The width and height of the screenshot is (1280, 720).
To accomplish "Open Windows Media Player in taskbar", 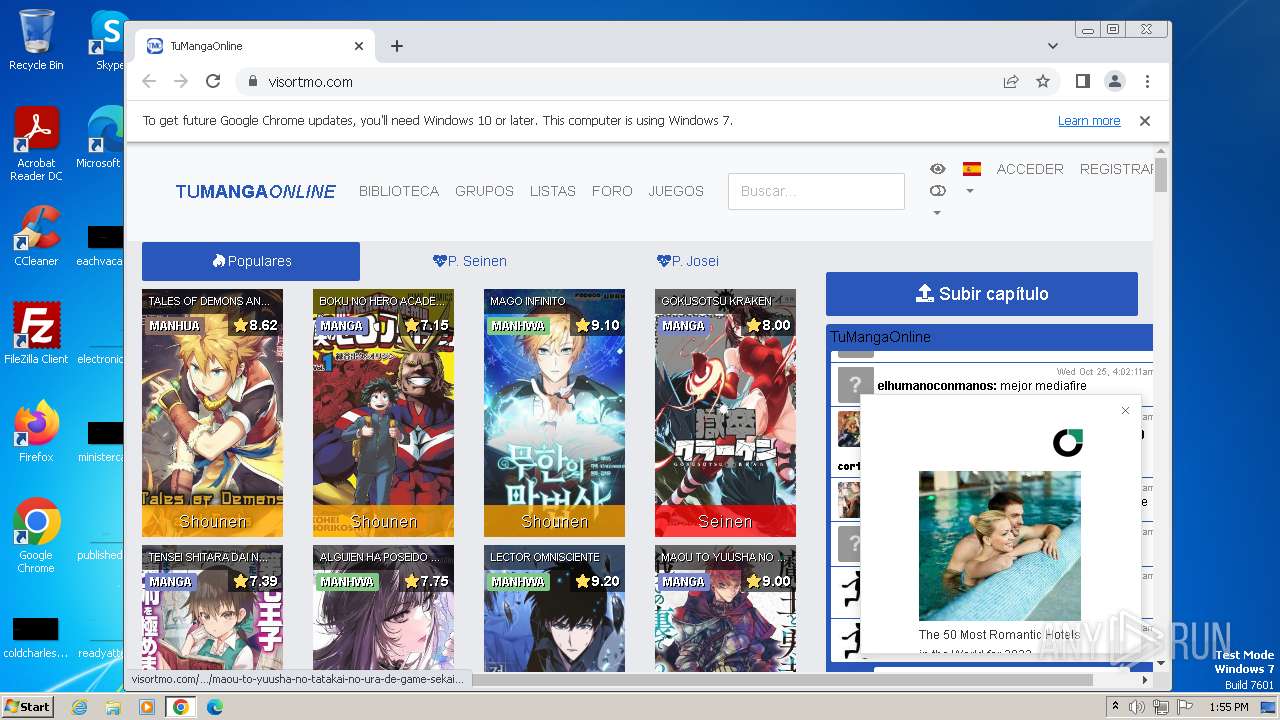I will point(147,707).
